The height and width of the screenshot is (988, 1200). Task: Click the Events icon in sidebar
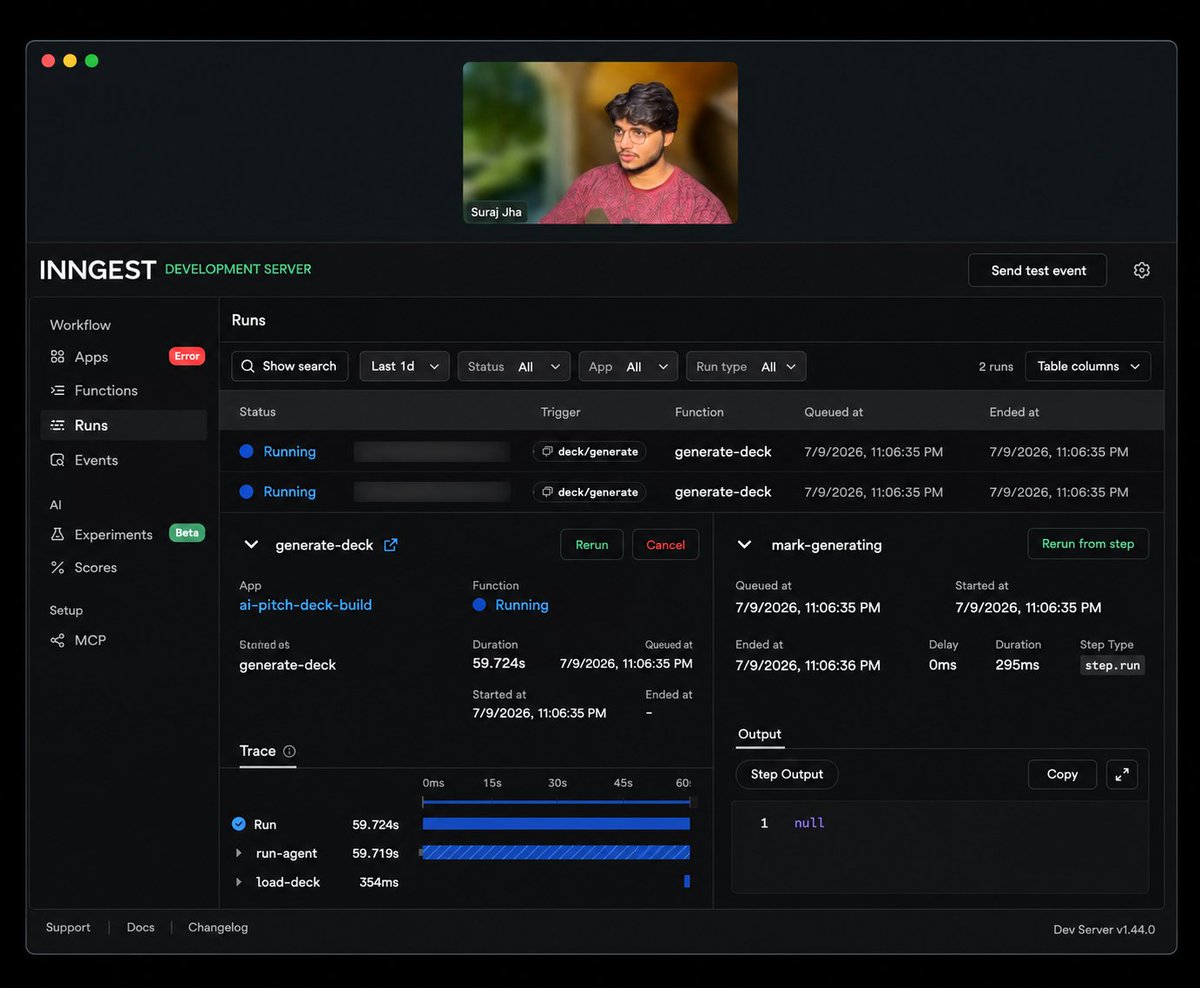click(x=57, y=460)
